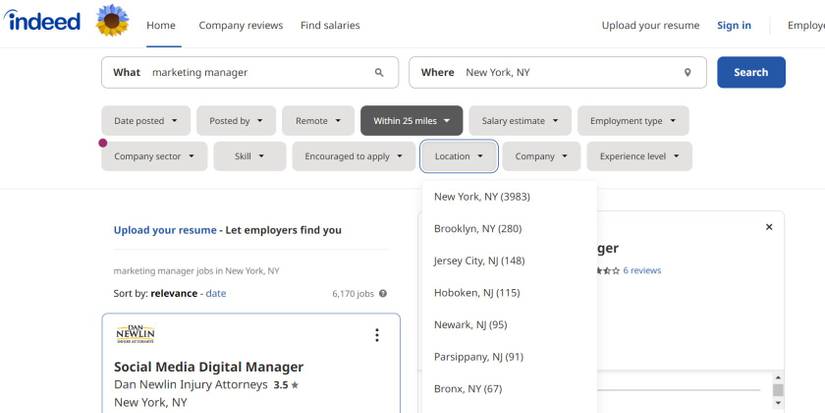825x413 pixels.
Task: Close the job details panel with the X
Action: click(769, 227)
